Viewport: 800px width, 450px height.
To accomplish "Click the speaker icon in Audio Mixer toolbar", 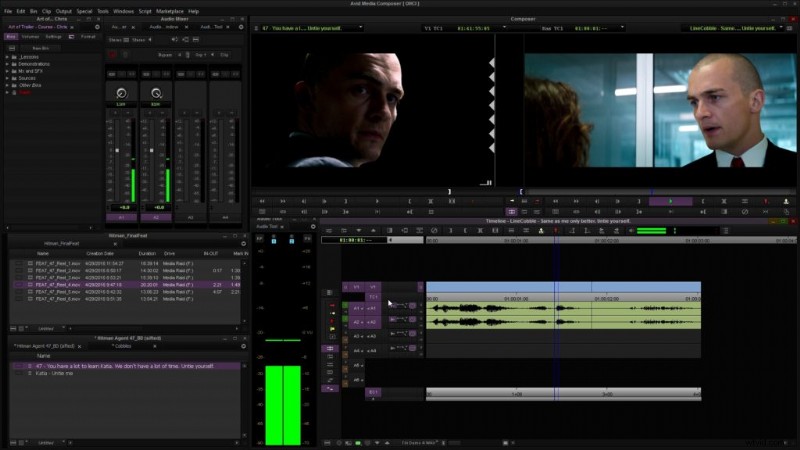I will [x=174, y=39].
